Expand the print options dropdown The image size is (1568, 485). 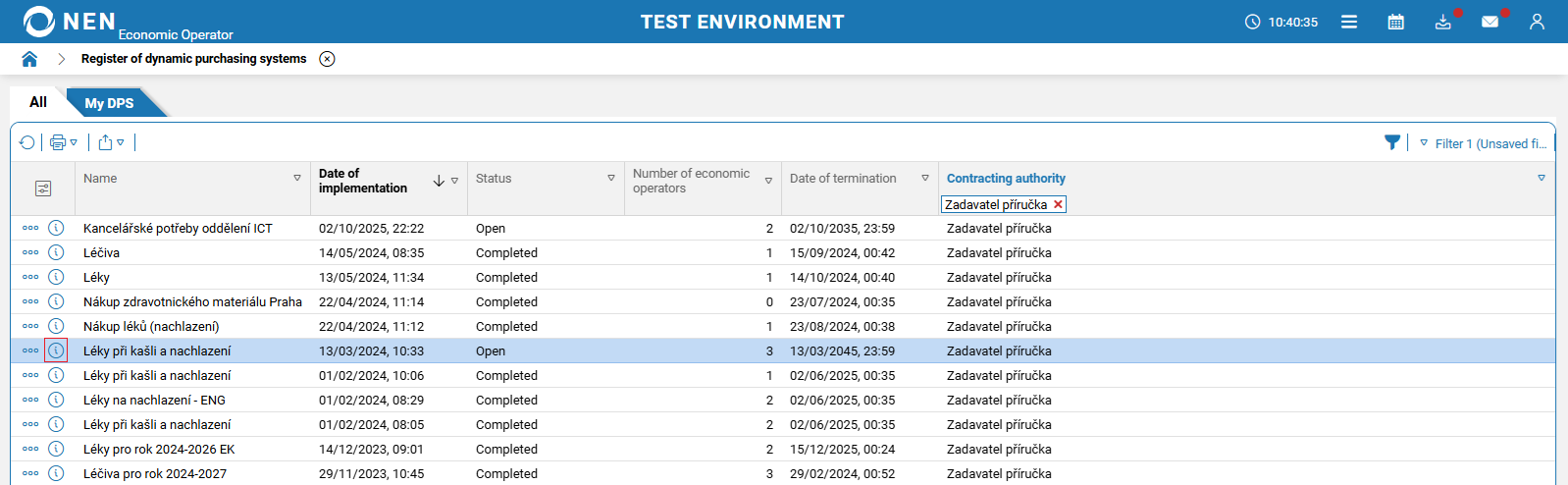[74, 142]
